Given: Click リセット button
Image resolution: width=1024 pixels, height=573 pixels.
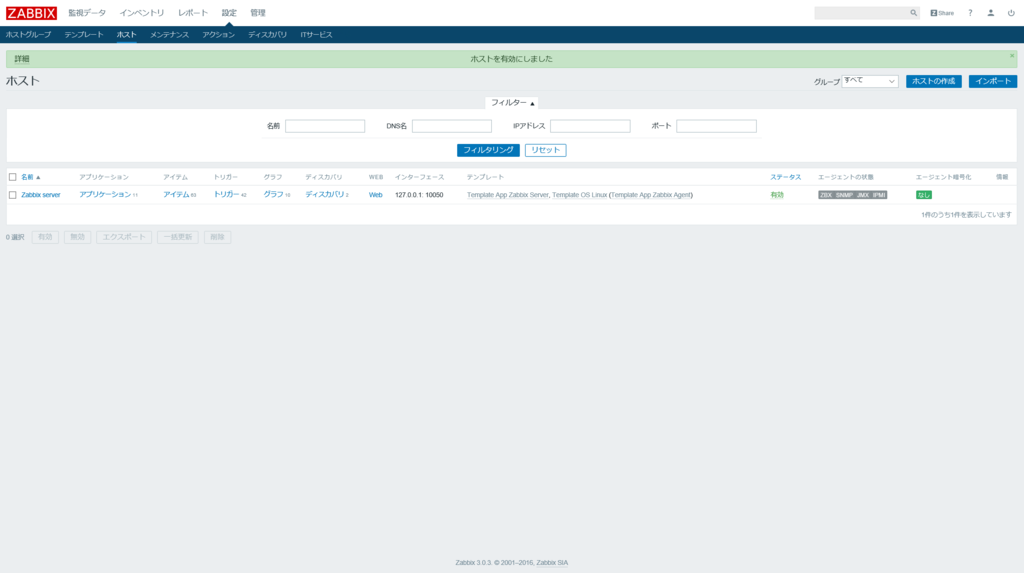Looking at the screenshot, I should click(545, 150).
